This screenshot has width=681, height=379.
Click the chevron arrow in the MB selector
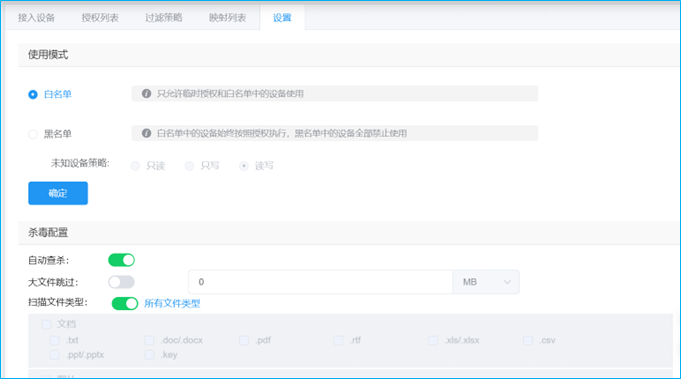pos(507,282)
